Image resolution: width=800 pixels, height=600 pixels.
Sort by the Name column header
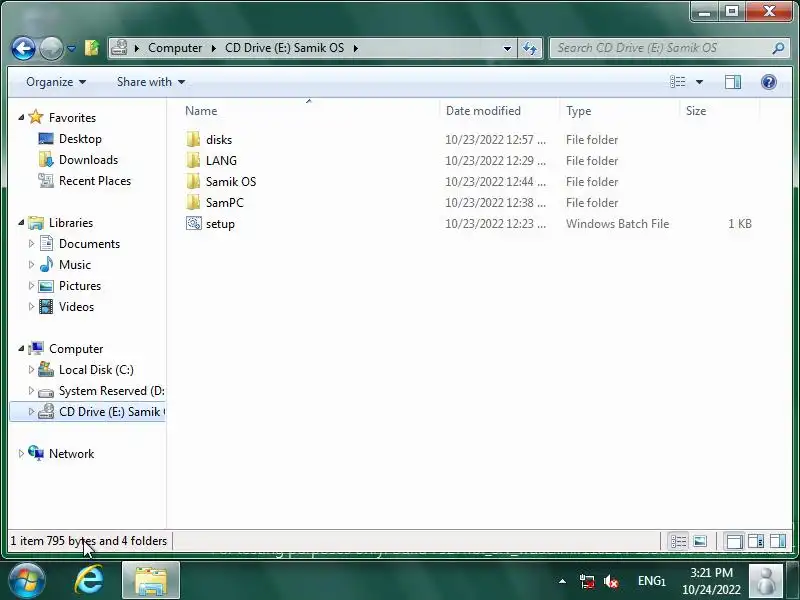[309, 111]
